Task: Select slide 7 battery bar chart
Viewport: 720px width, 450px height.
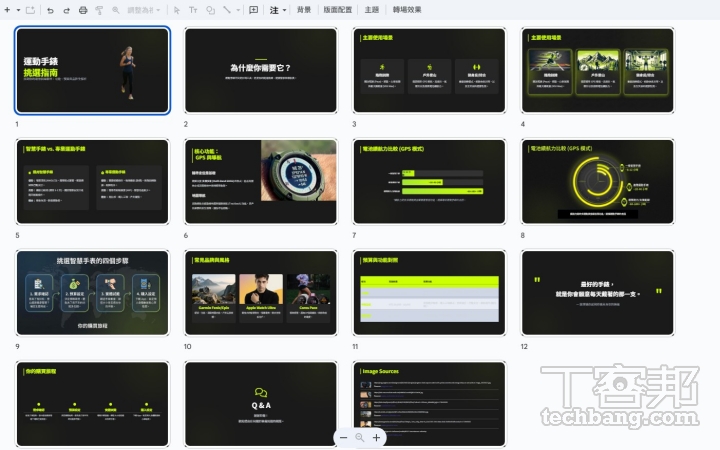Action: click(x=429, y=181)
